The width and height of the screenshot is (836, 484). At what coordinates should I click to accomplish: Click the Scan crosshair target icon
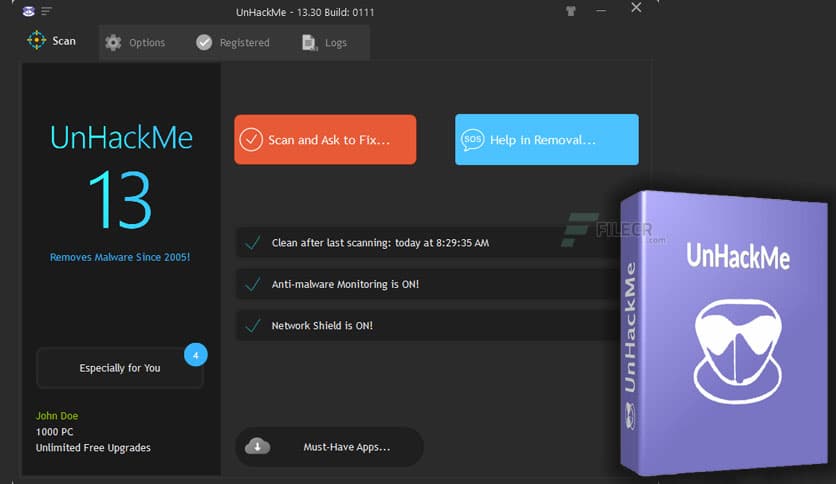(37, 41)
